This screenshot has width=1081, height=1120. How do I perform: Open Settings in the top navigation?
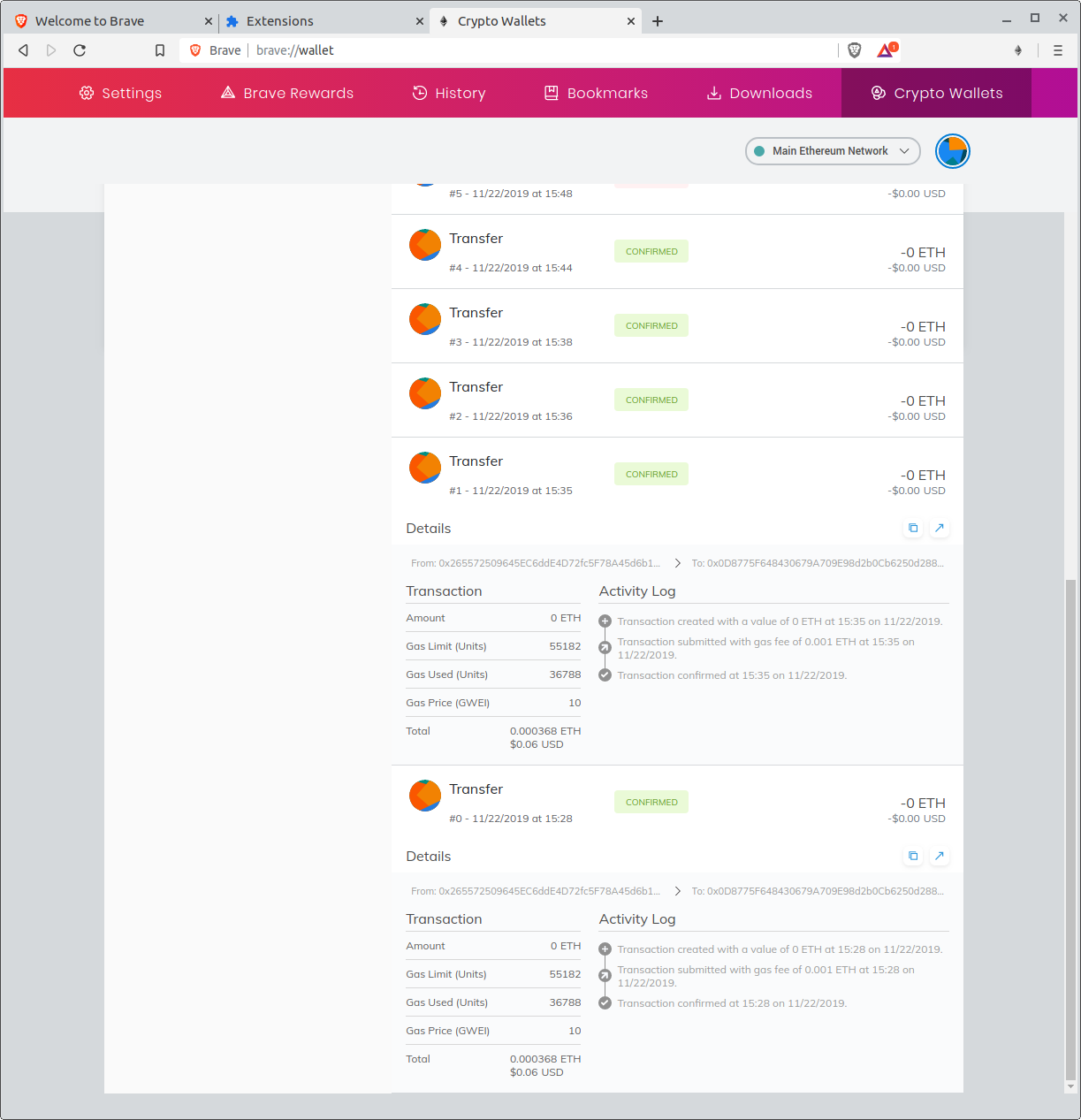coord(120,93)
